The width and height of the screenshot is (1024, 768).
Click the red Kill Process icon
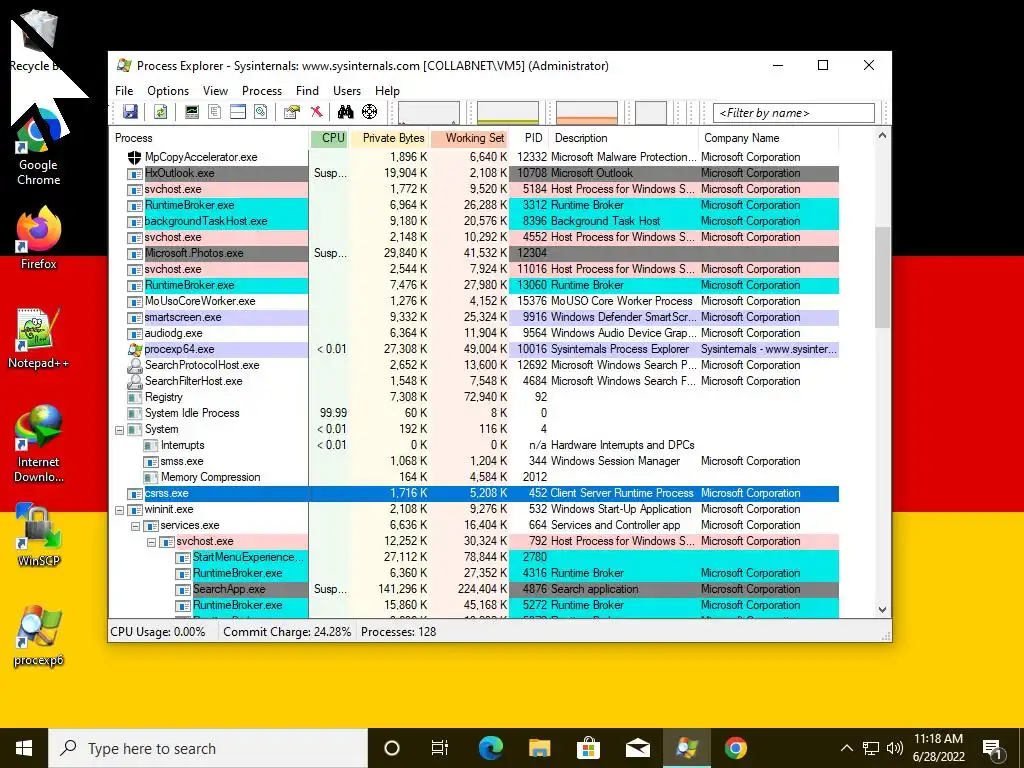tap(316, 112)
